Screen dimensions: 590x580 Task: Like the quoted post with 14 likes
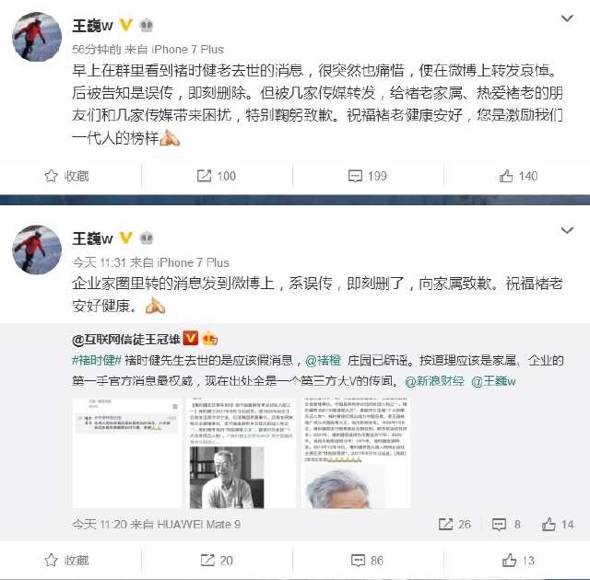pos(558,524)
